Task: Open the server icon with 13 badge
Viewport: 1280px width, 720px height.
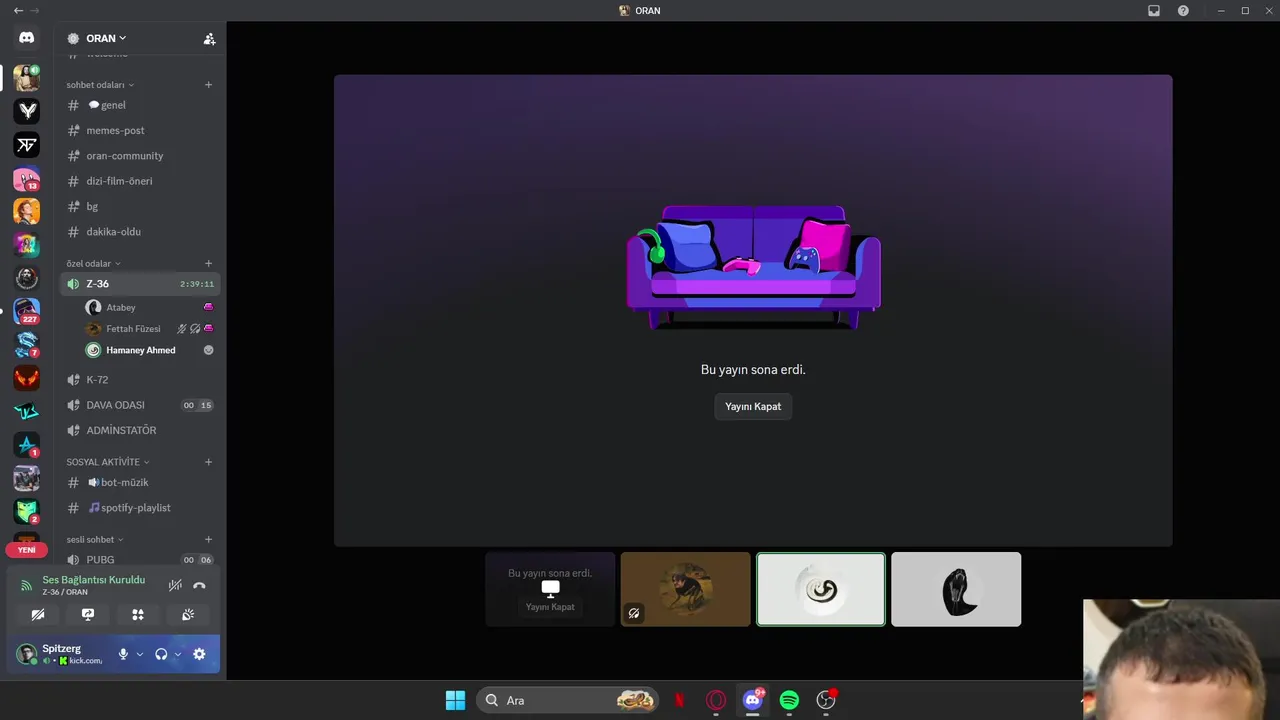Action: 27,178
